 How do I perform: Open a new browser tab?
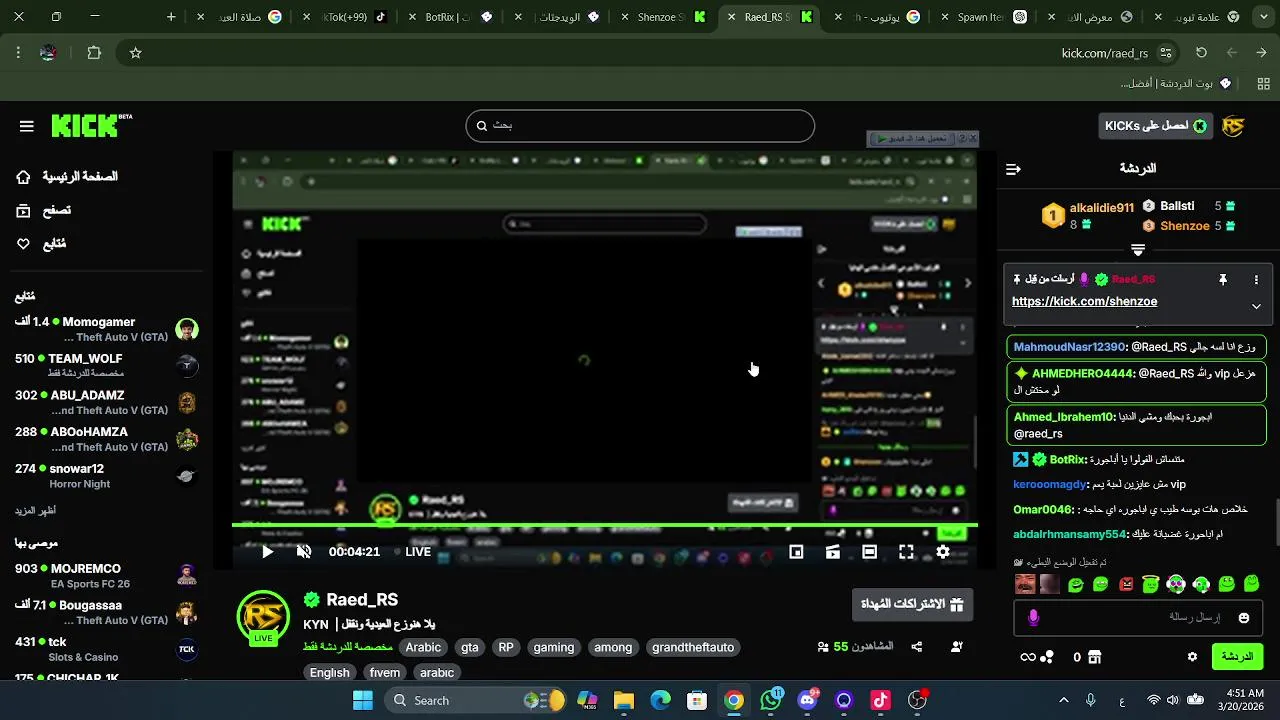(171, 17)
